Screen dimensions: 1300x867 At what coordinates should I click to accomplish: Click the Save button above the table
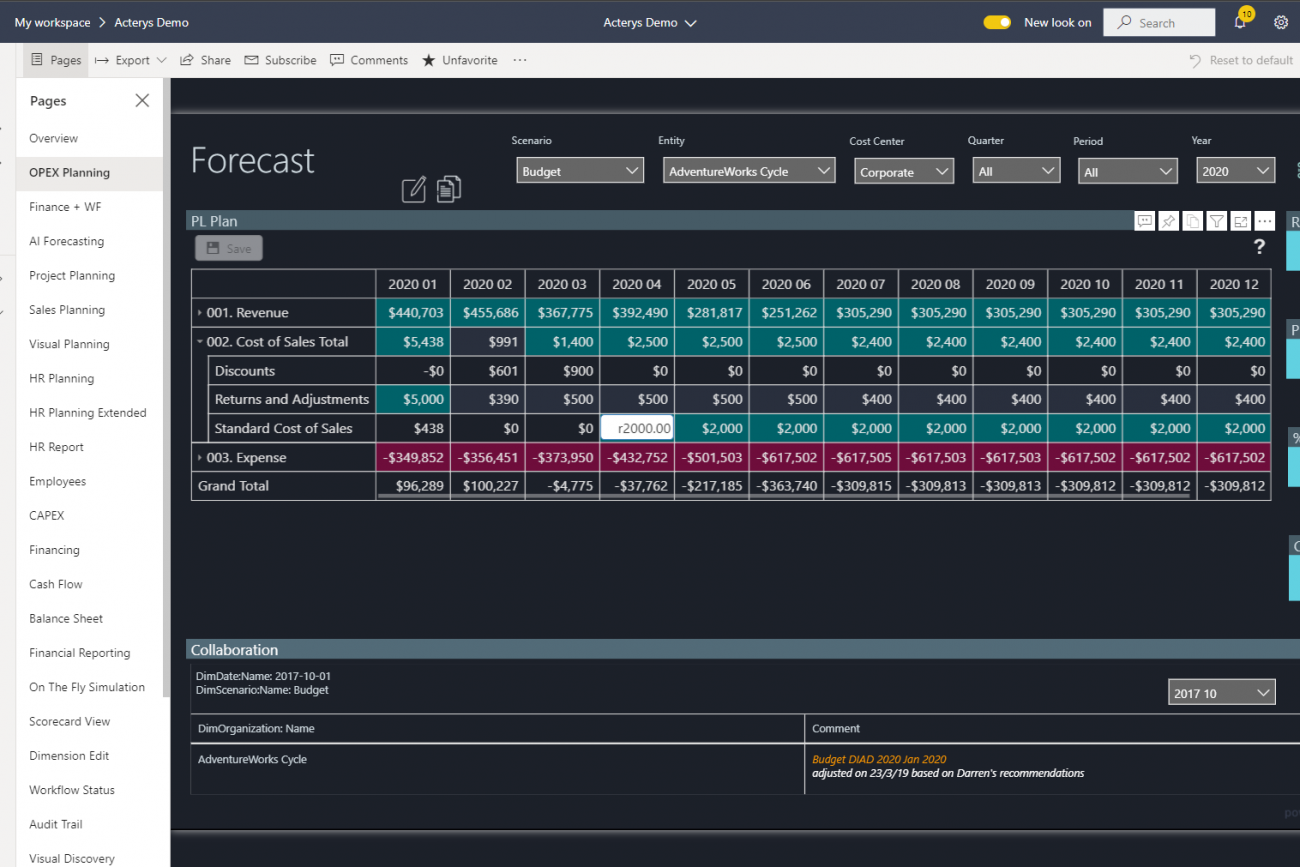pyautogui.click(x=228, y=247)
